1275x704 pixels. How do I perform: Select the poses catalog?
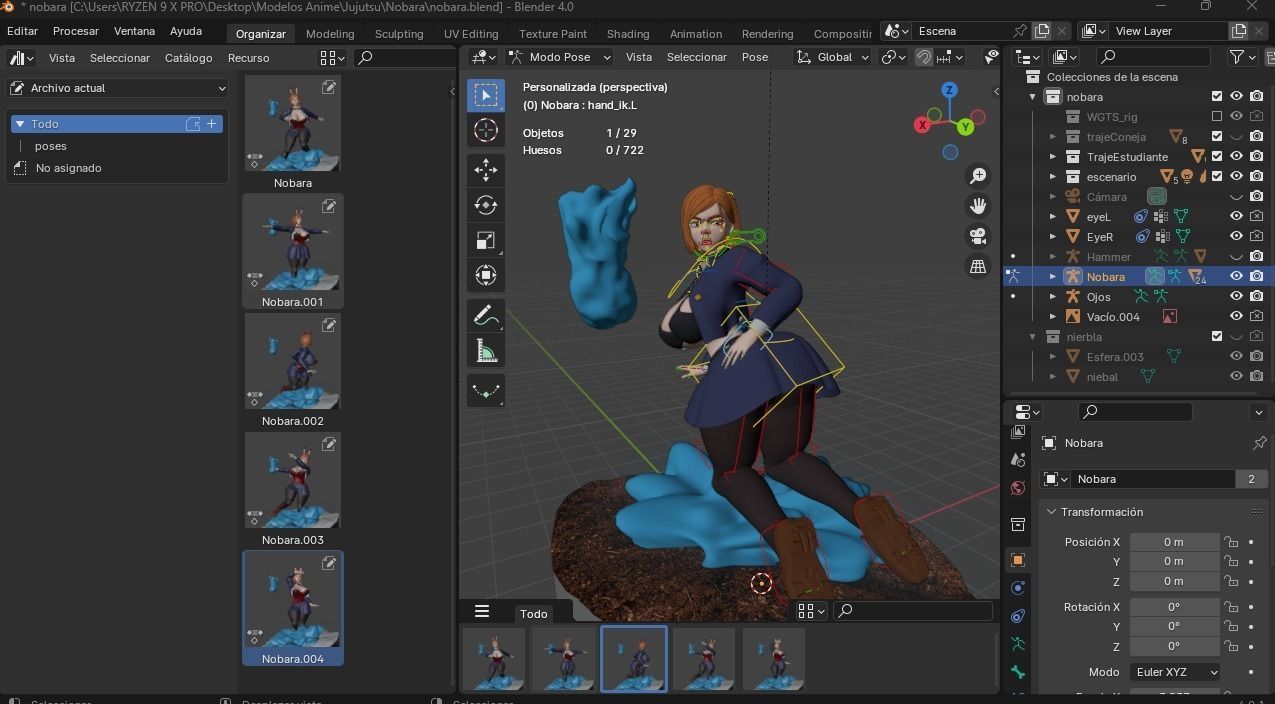(51, 146)
